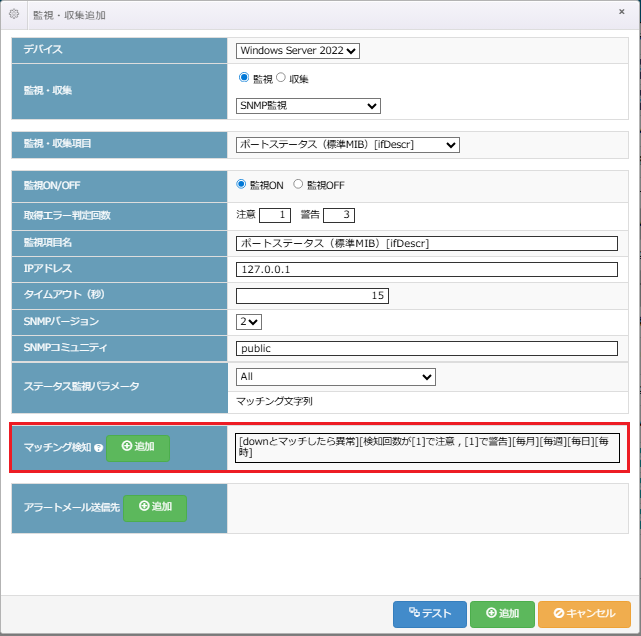Viewport: 641px width, 636px height.
Task: Click the 追加 button for マッチング検知
Action: point(138,447)
